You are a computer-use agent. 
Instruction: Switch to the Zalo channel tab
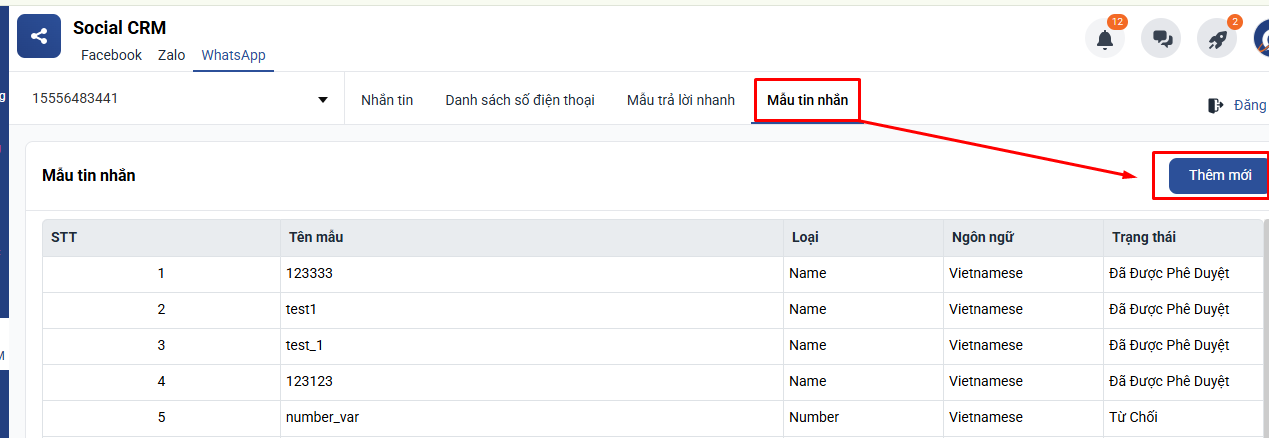pyautogui.click(x=171, y=55)
